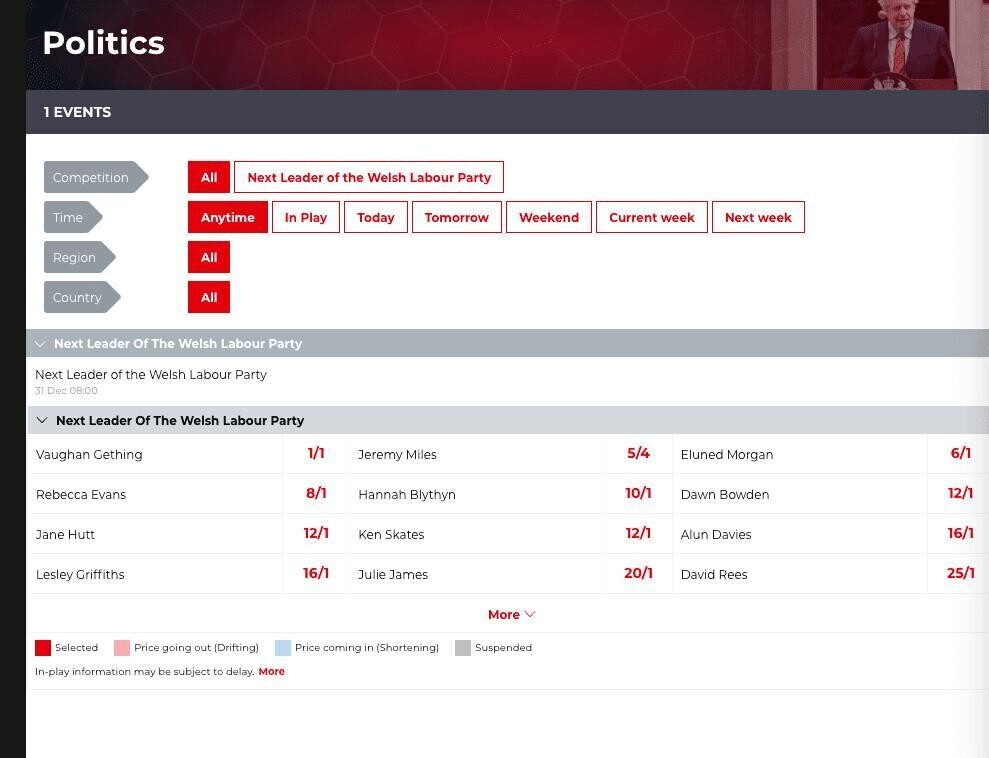This screenshot has width=989, height=758.
Task: Filter events to In Play
Action: [306, 217]
